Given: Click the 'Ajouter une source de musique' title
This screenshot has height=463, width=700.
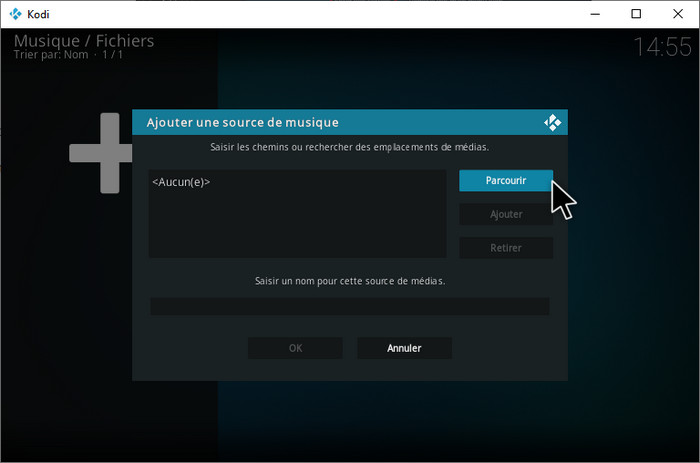Looking at the screenshot, I should (242, 122).
